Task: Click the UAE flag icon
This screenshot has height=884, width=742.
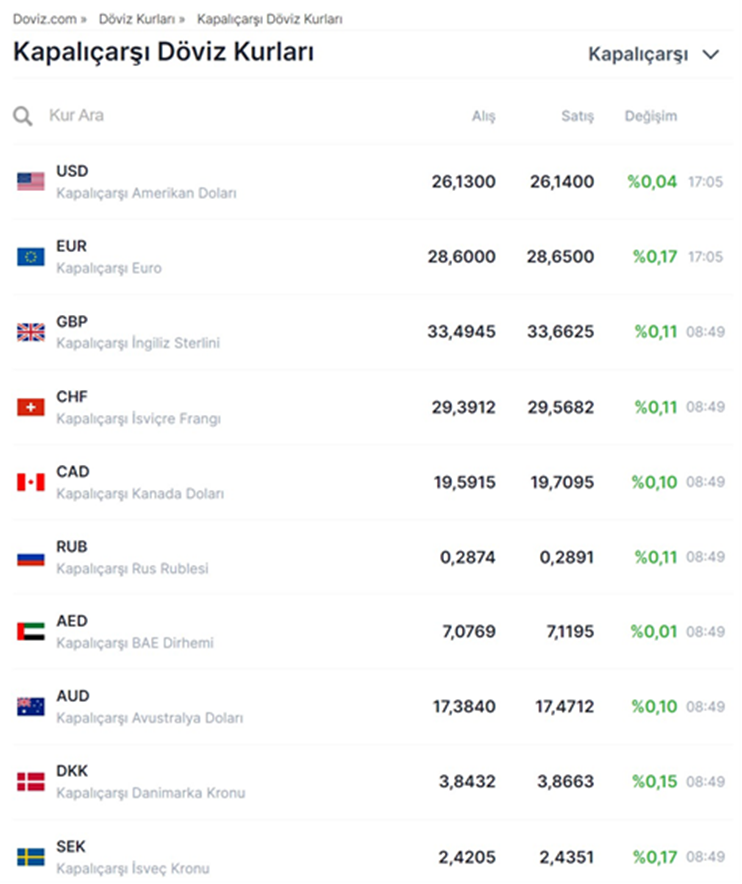Action: click(31, 632)
